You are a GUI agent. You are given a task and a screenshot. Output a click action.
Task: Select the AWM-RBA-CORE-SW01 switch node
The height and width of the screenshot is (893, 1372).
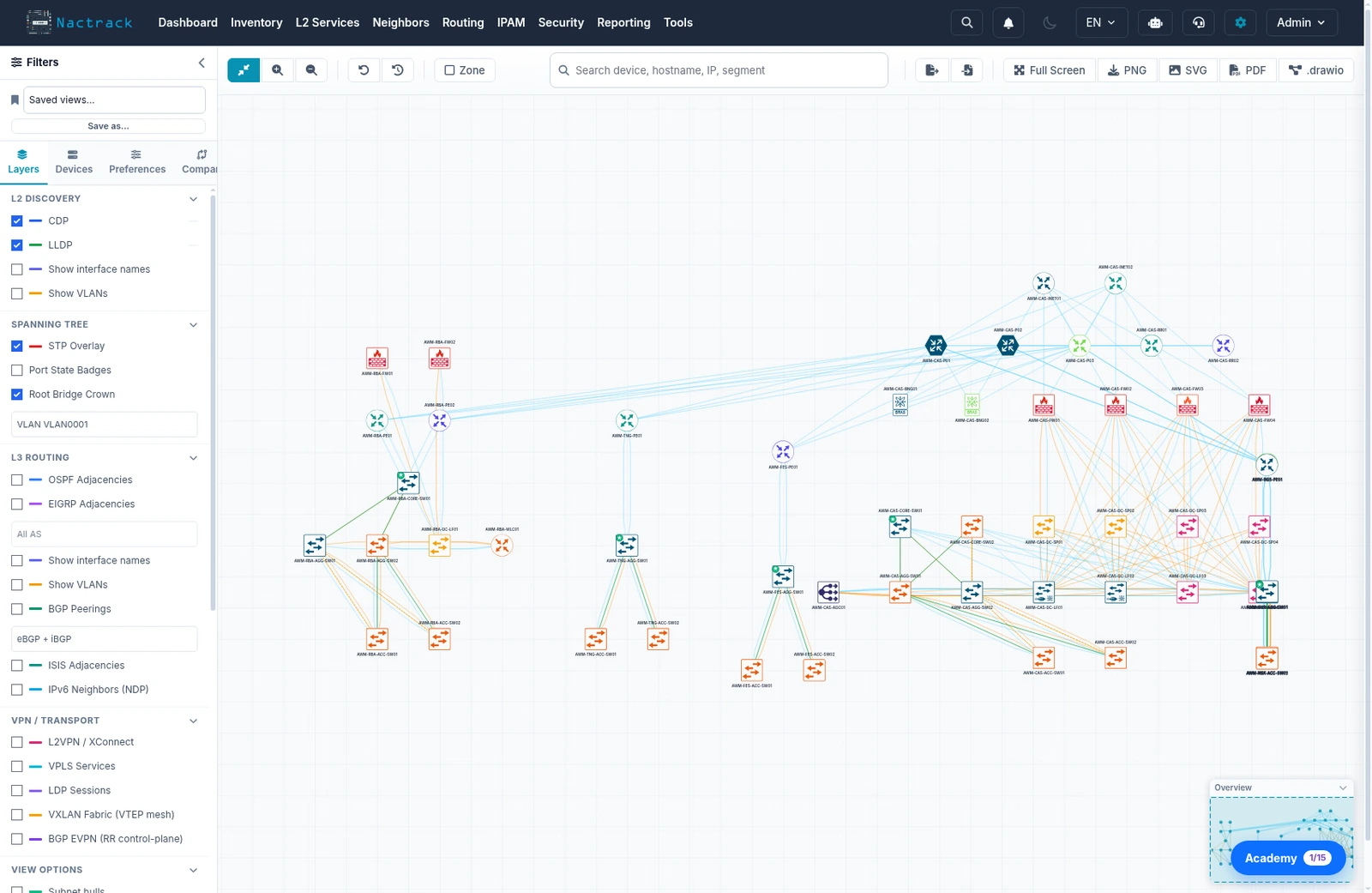coord(408,482)
